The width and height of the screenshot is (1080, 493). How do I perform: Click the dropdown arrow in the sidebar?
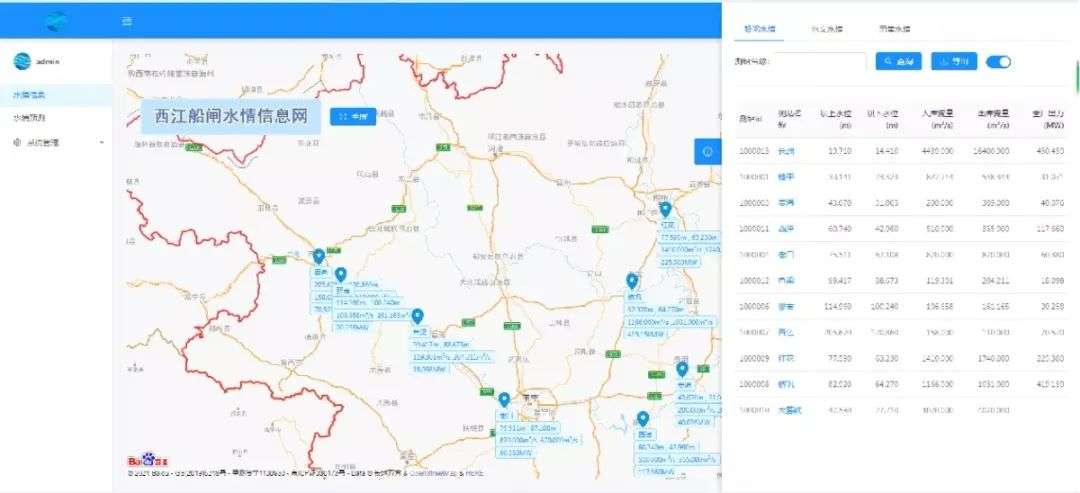pyautogui.click(x=102, y=143)
